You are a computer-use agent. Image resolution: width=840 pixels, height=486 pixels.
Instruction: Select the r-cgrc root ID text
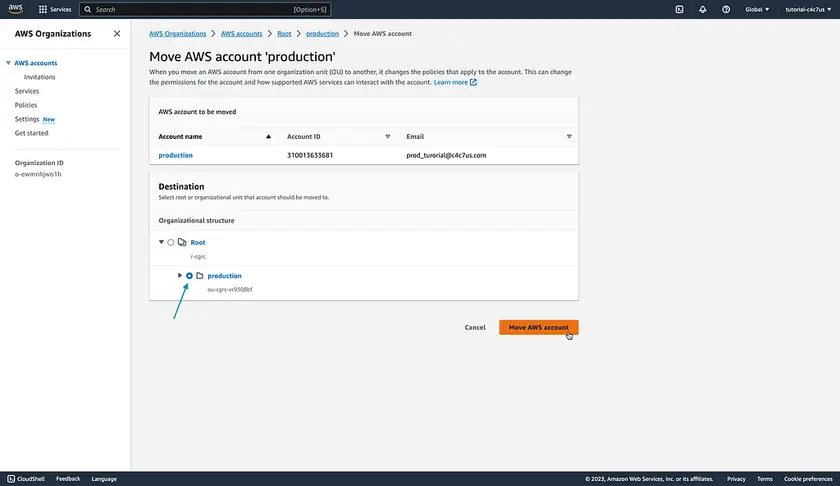[x=198, y=257]
